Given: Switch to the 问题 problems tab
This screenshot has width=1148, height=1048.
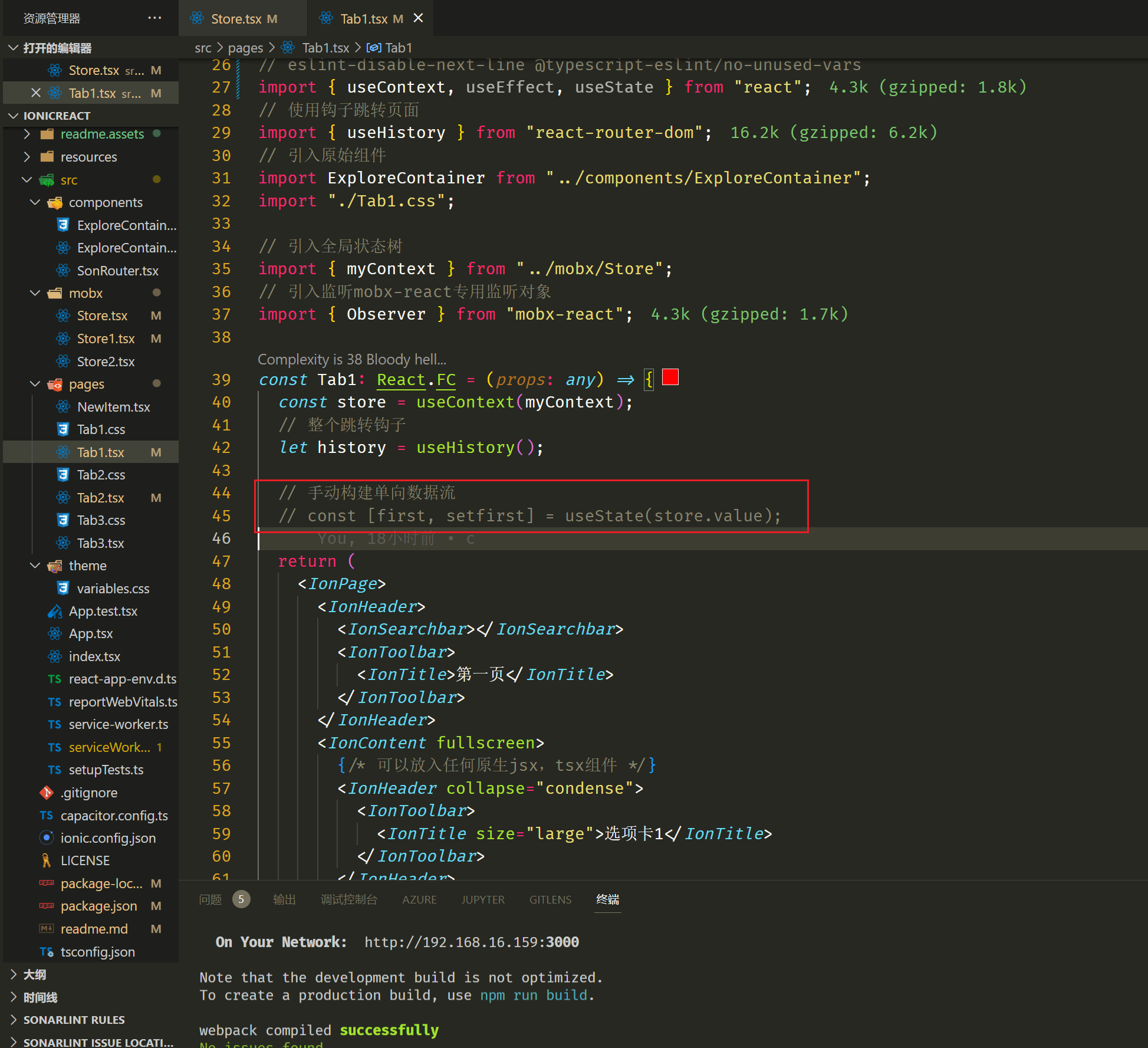Looking at the screenshot, I should coord(210,899).
